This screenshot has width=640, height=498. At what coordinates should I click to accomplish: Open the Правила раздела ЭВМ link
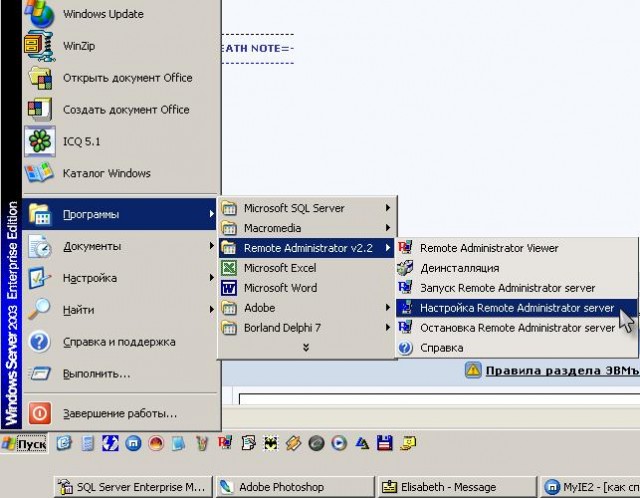(561, 370)
